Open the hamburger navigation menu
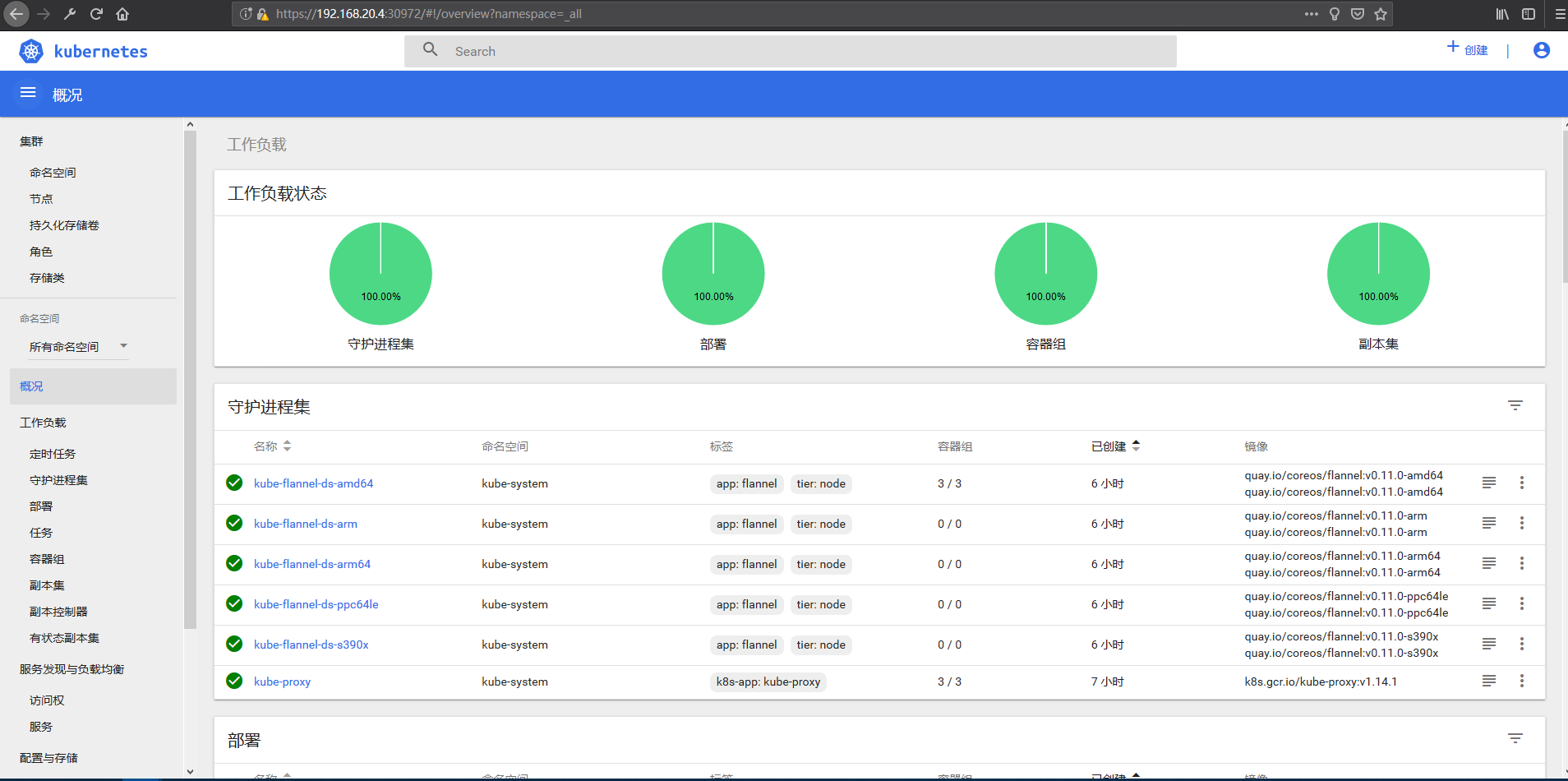Viewport: 1568px width, 781px height. (28, 93)
